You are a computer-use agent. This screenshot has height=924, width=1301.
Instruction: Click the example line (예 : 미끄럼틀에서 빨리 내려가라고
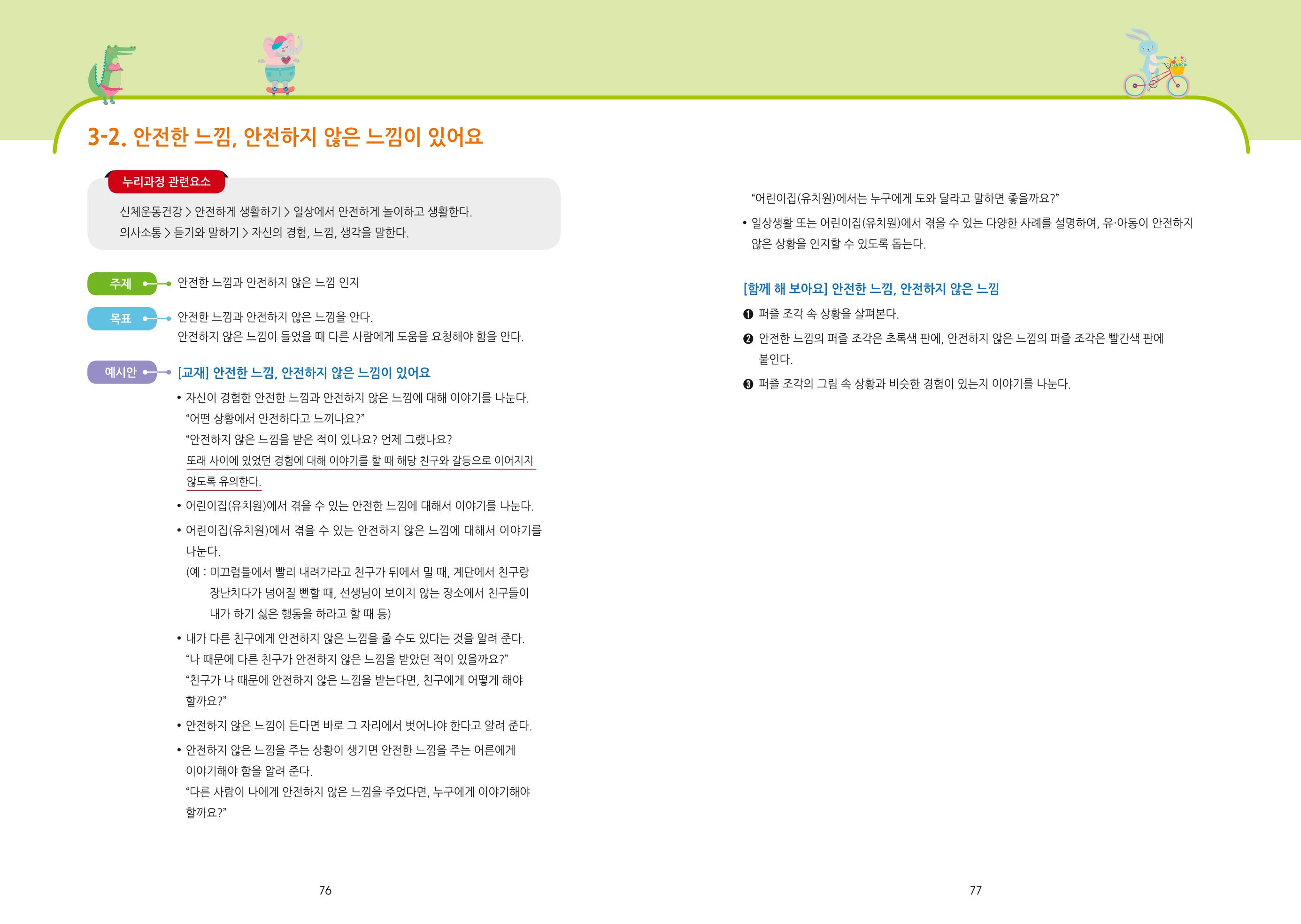[x=357, y=572]
